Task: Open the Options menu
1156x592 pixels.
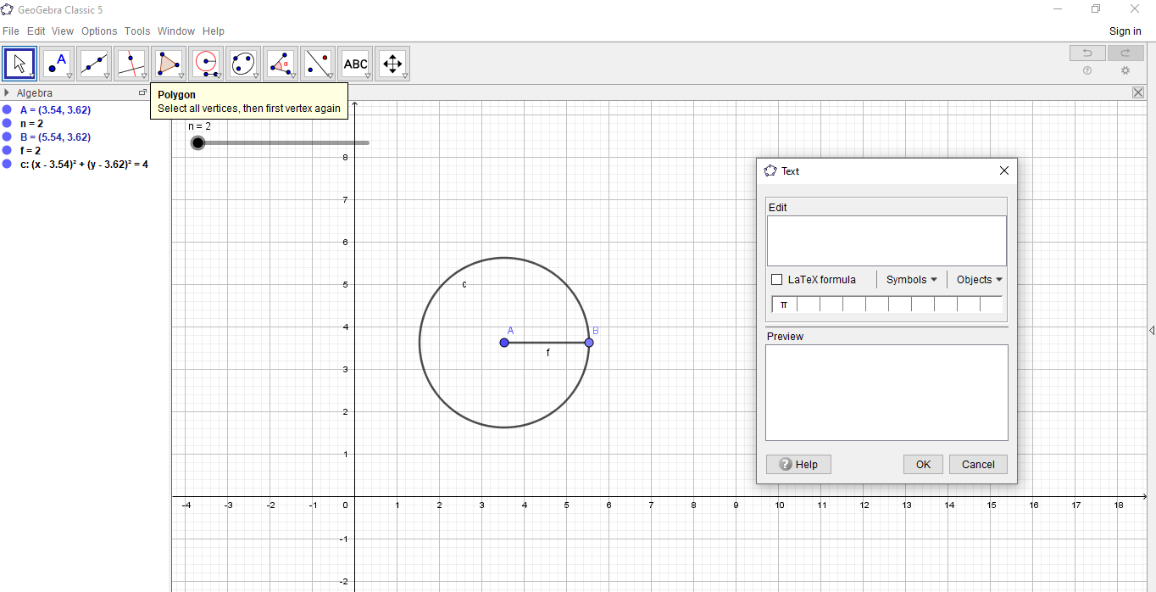Action: 99,31
